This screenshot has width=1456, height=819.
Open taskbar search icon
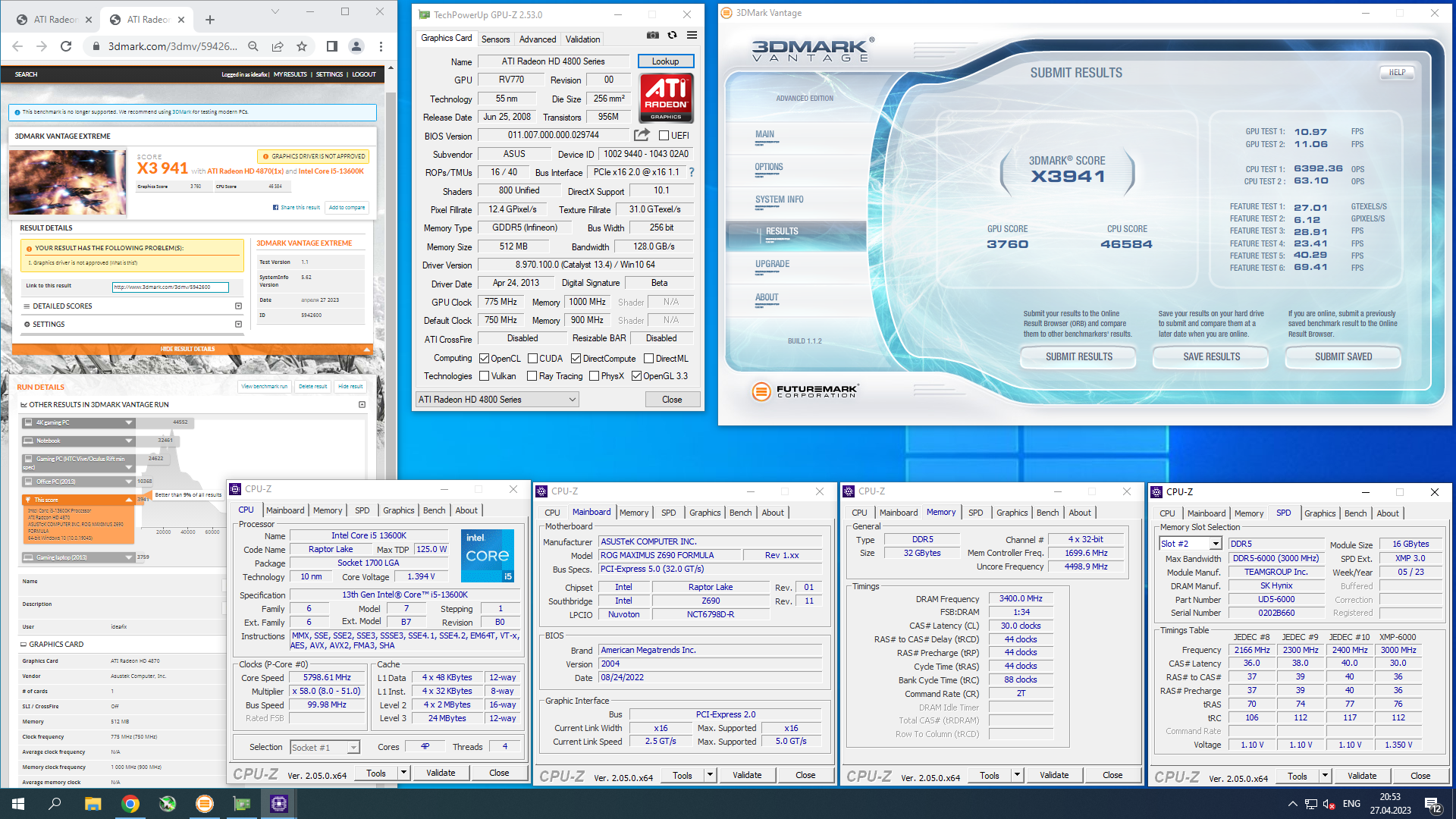[55, 804]
